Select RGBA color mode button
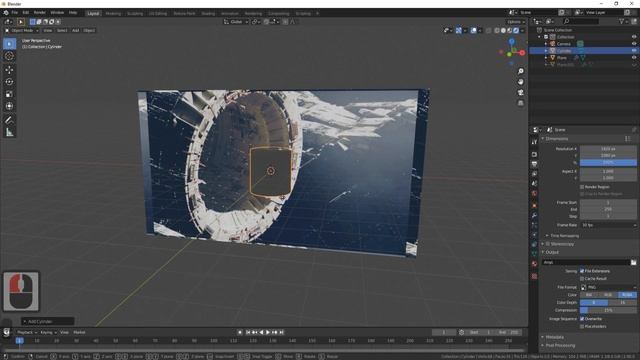This screenshot has width=640, height=360. tap(627, 295)
